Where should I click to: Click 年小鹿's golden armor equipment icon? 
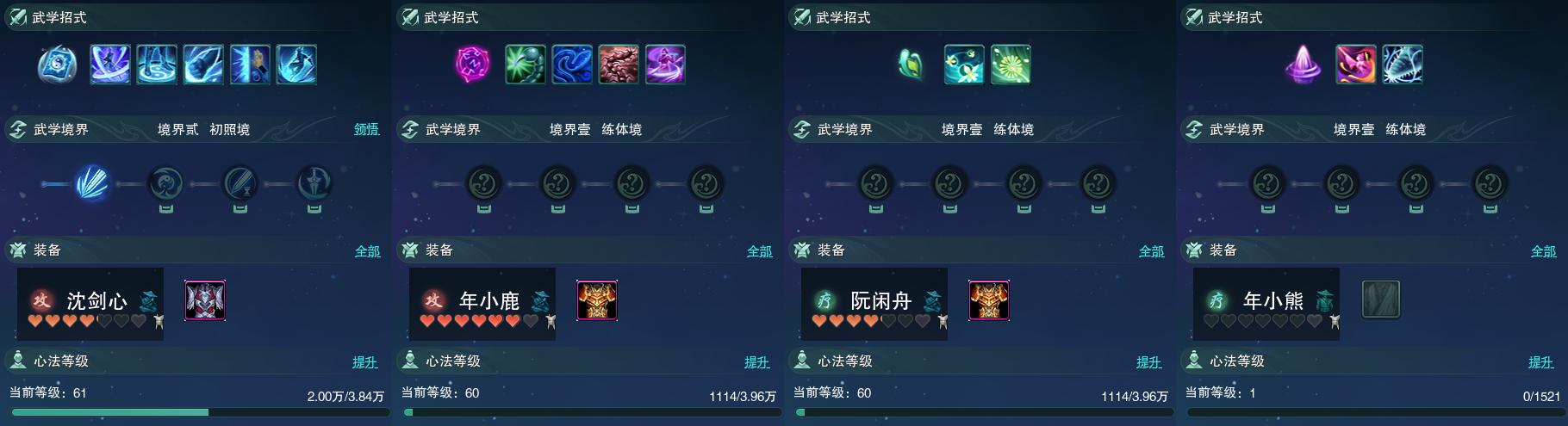[597, 300]
